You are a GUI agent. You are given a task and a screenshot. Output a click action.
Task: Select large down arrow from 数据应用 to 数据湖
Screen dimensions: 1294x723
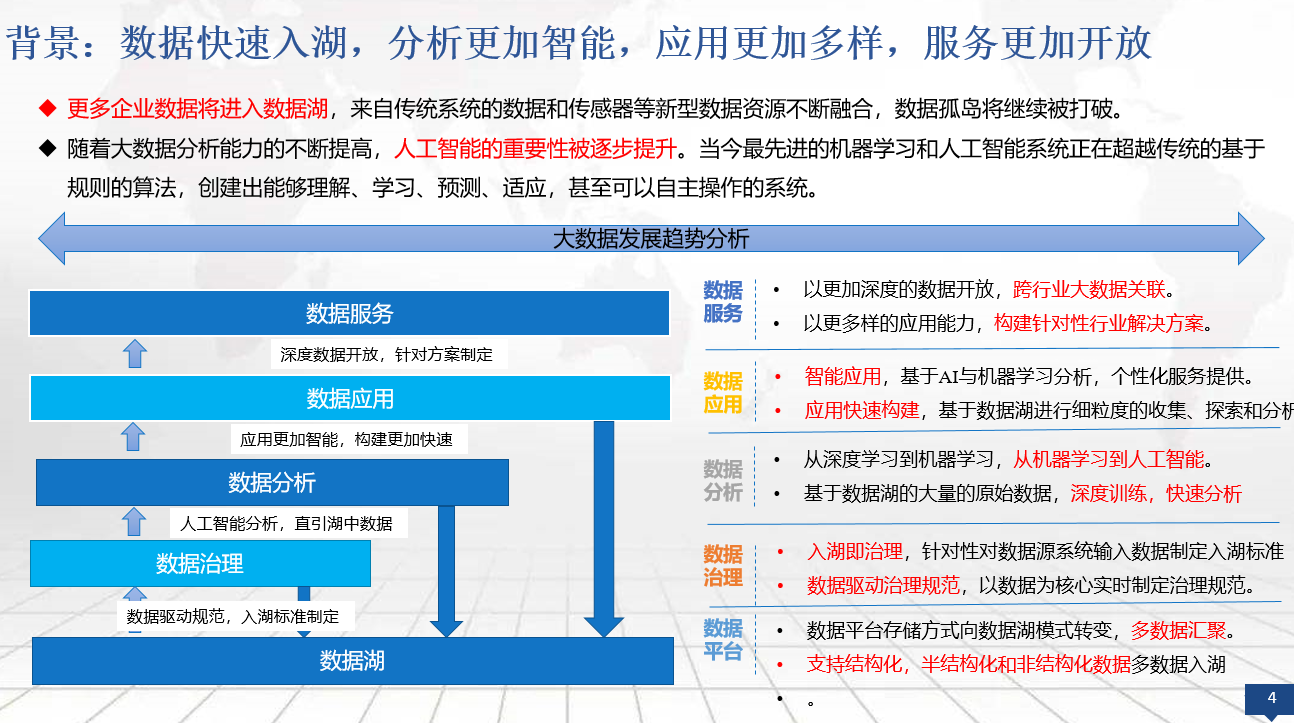(604, 529)
